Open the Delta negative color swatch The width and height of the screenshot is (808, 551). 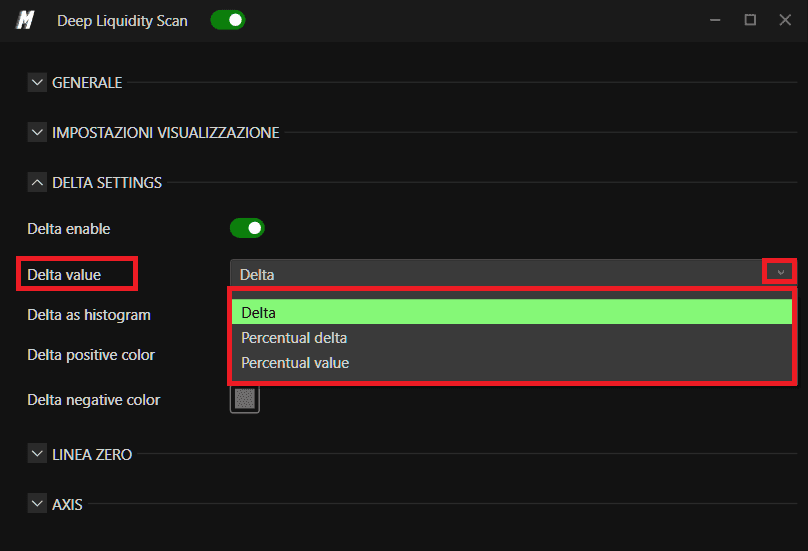pos(245,398)
